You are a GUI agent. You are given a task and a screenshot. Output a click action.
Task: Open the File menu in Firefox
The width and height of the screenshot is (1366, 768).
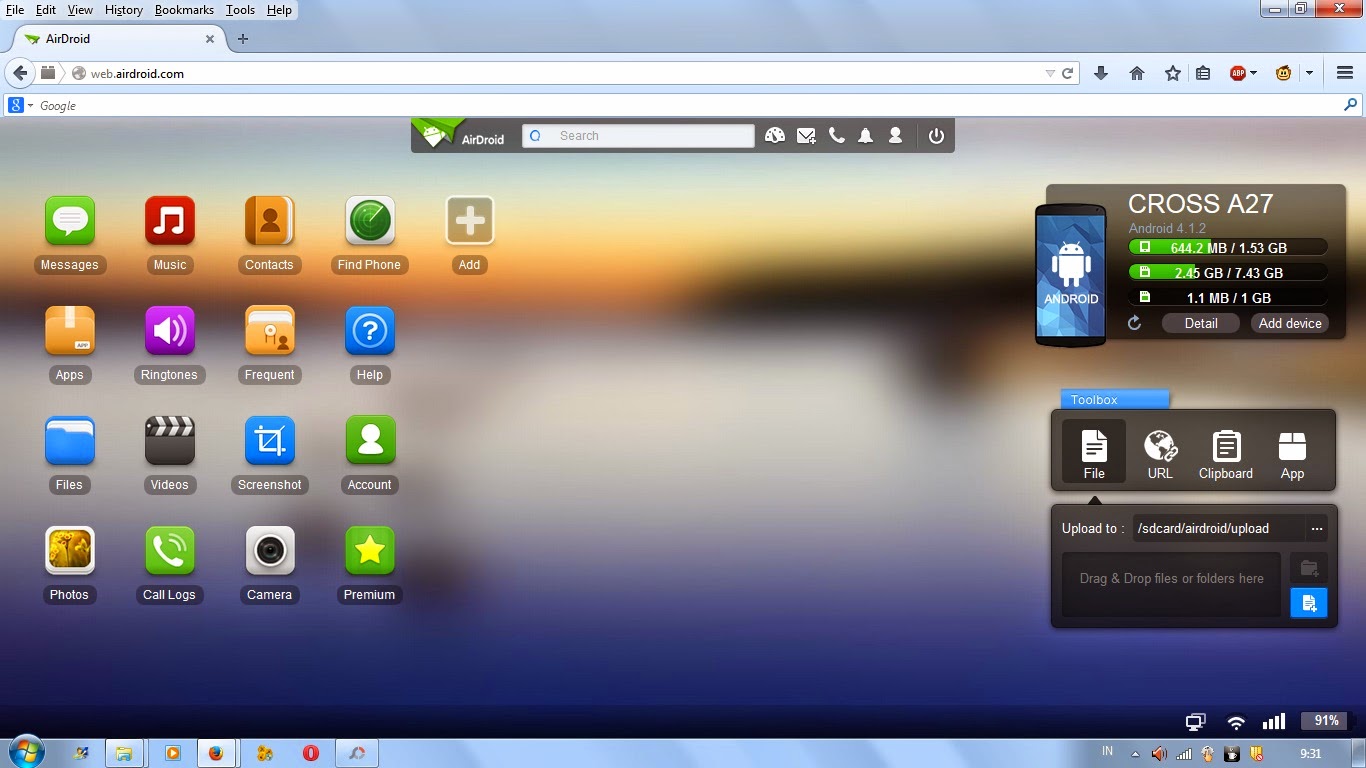(x=15, y=10)
